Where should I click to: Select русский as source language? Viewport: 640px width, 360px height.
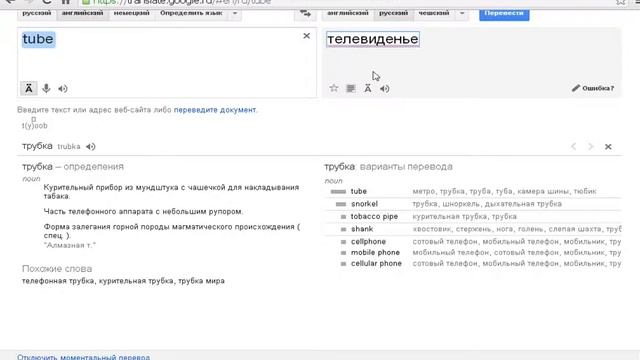37,13
